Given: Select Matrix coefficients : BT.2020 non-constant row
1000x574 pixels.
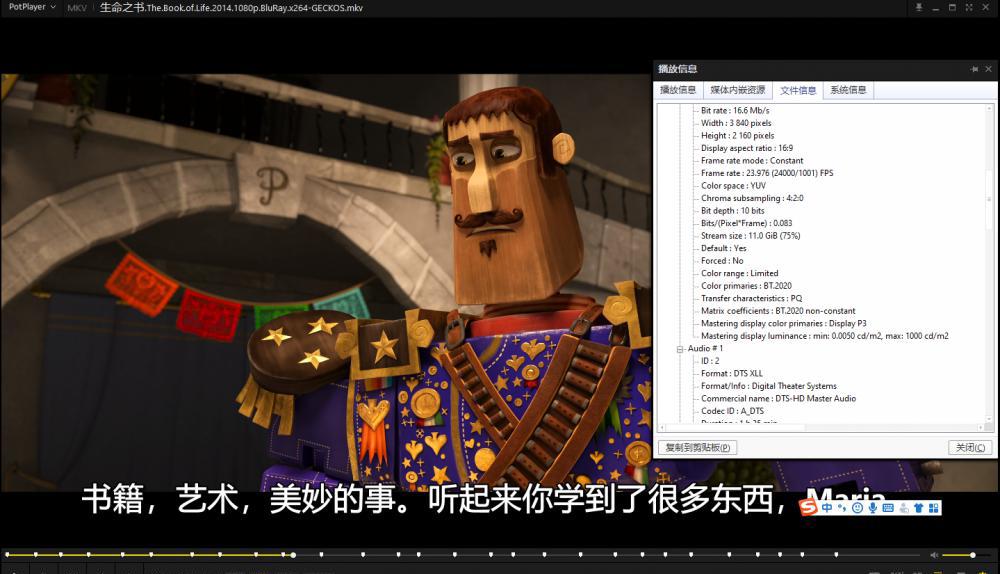Looking at the screenshot, I should tap(778, 311).
